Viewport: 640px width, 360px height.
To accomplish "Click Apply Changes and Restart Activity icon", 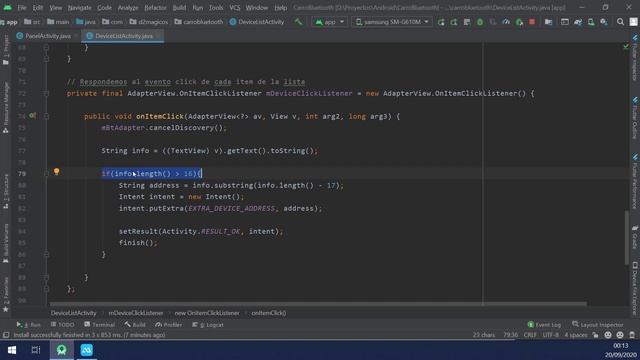I will click(454, 22).
